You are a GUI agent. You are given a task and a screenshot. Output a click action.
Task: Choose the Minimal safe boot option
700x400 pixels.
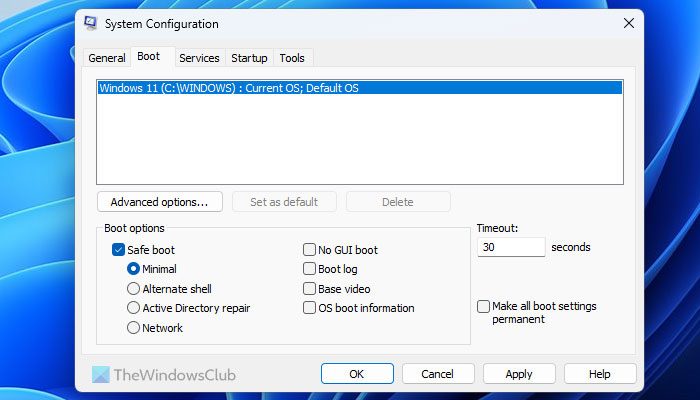click(133, 269)
